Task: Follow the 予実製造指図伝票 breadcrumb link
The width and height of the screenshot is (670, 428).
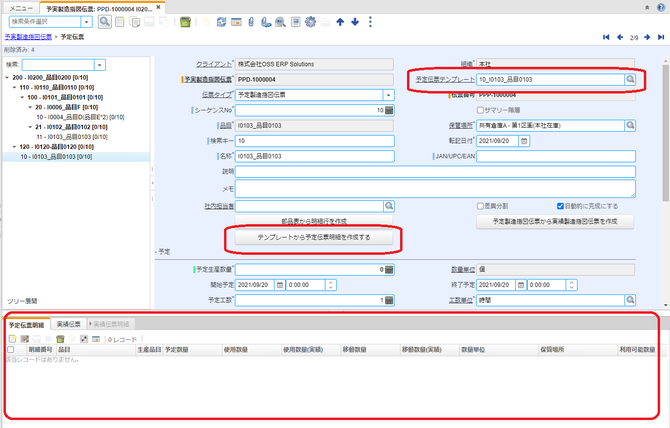Action: tap(28, 37)
